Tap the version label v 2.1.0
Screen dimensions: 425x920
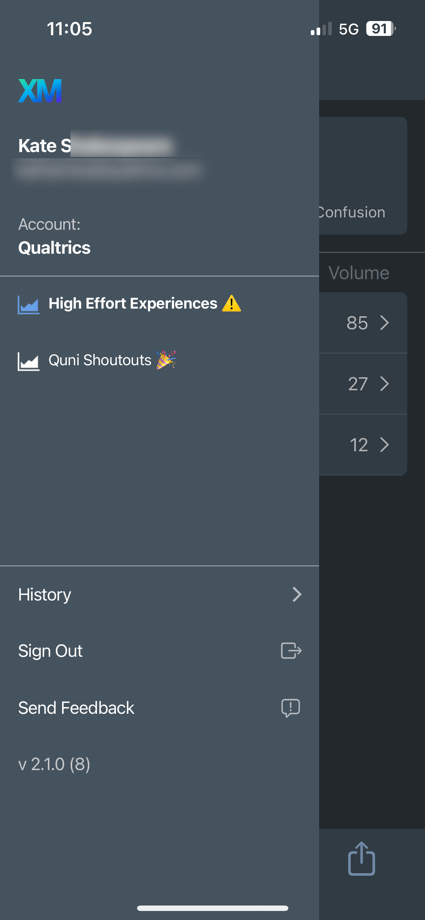[54, 765]
